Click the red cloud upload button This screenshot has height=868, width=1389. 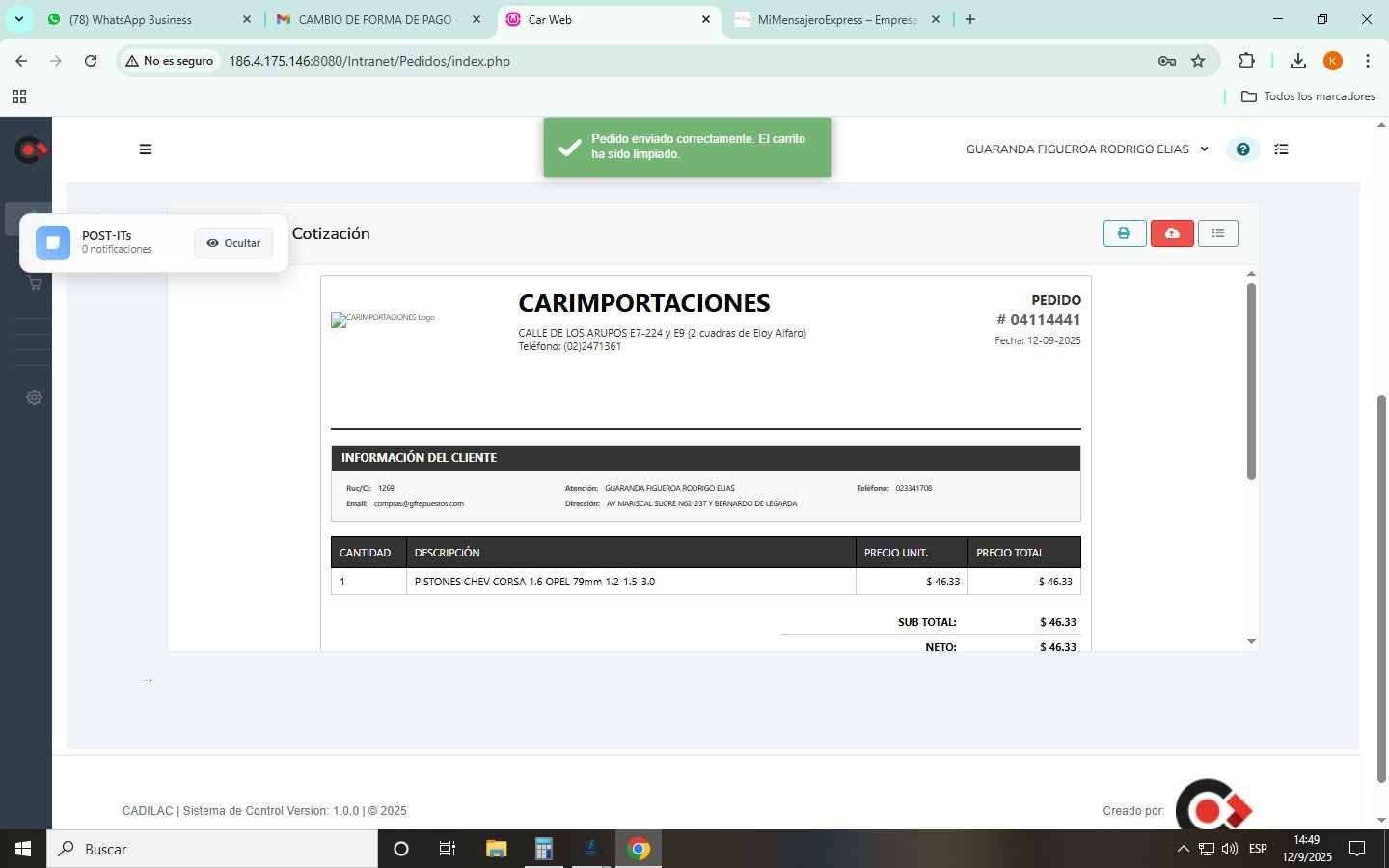(x=1172, y=233)
